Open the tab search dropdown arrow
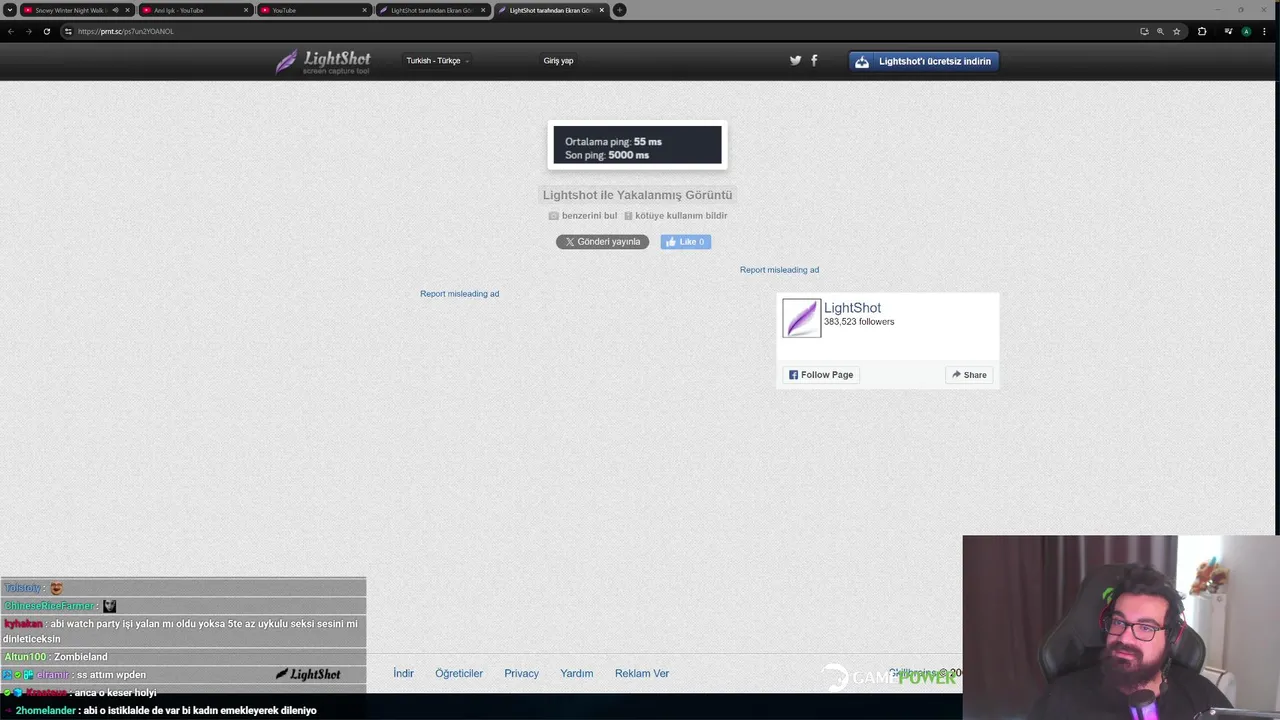1280x720 pixels. point(10,10)
